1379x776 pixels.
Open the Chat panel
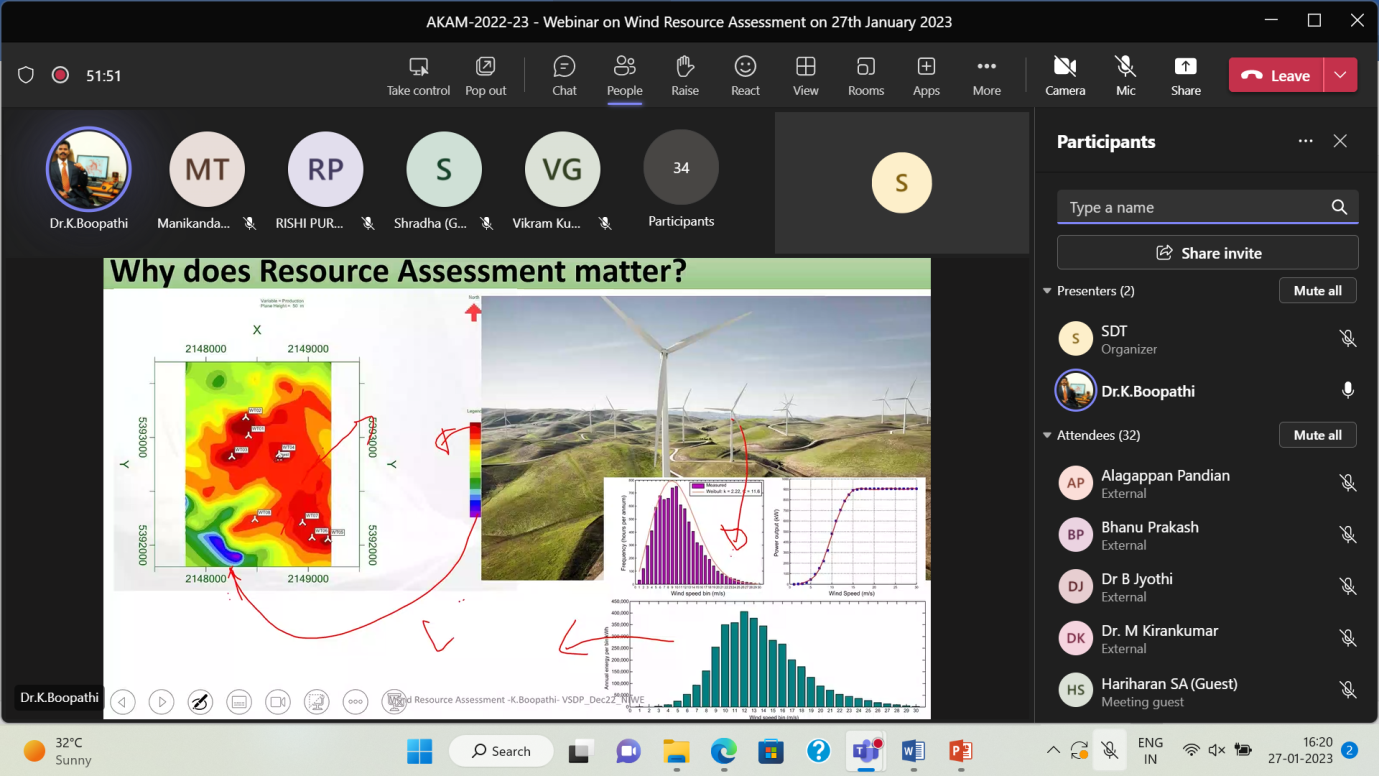click(x=564, y=76)
